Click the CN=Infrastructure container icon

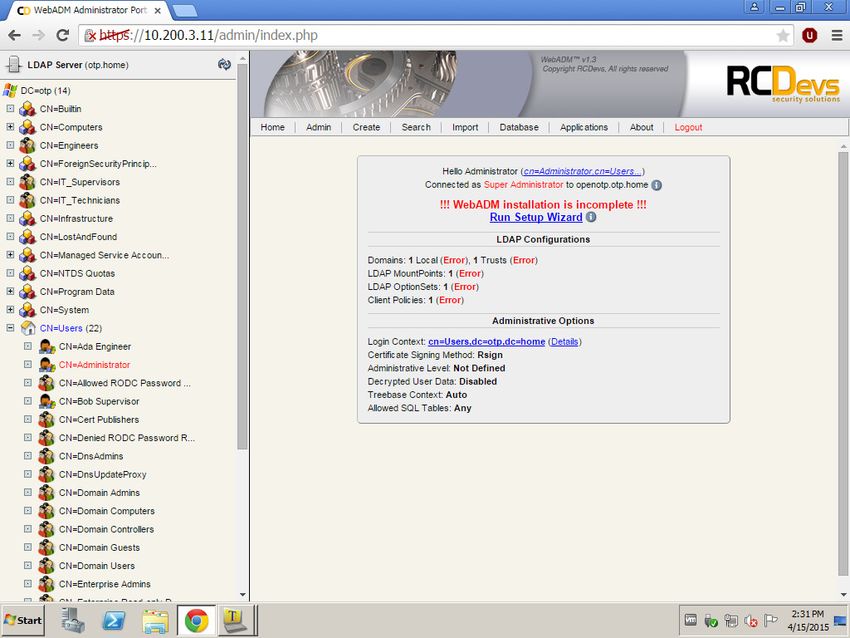click(x=27, y=218)
